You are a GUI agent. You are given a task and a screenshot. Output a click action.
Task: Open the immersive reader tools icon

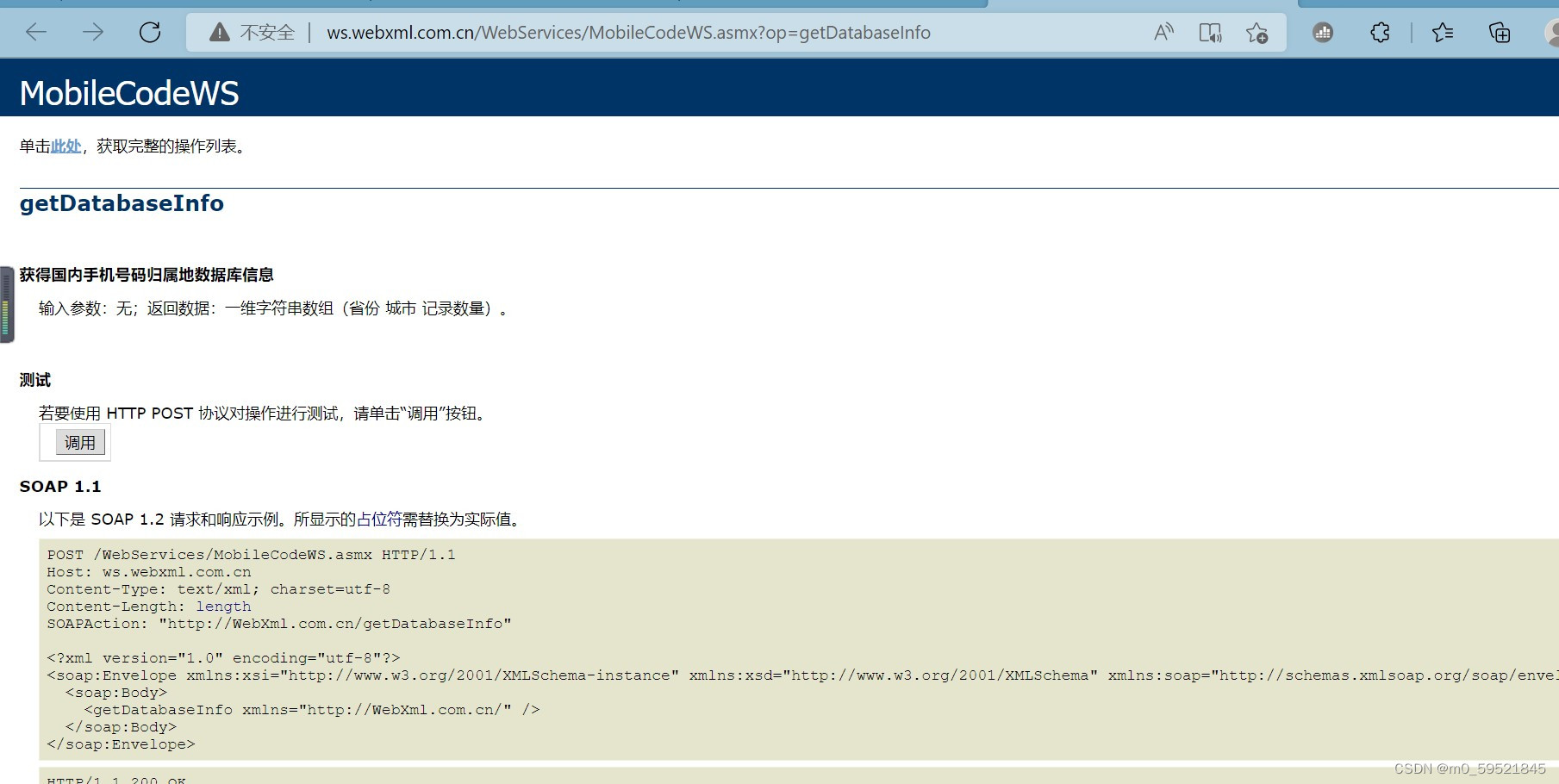click(1210, 32)
